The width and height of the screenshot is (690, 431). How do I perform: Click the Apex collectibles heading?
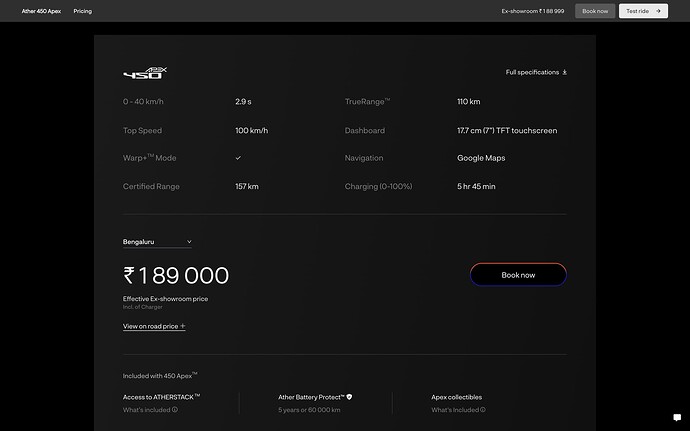pyautogui.click(x=456, y=397)
